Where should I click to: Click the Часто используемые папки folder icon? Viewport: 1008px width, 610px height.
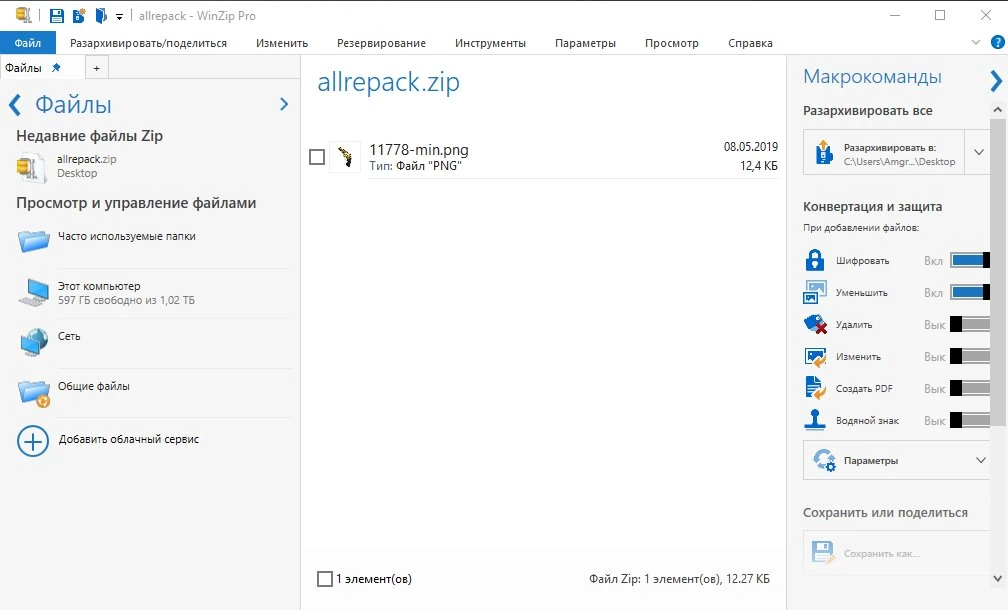pyautogui.click(x=34, y=241)
